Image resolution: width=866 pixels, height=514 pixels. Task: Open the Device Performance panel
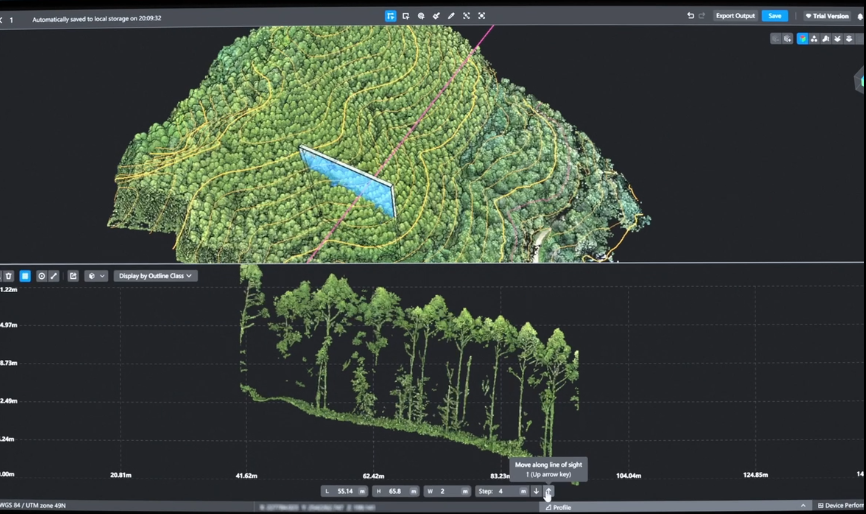coord(840,506)
